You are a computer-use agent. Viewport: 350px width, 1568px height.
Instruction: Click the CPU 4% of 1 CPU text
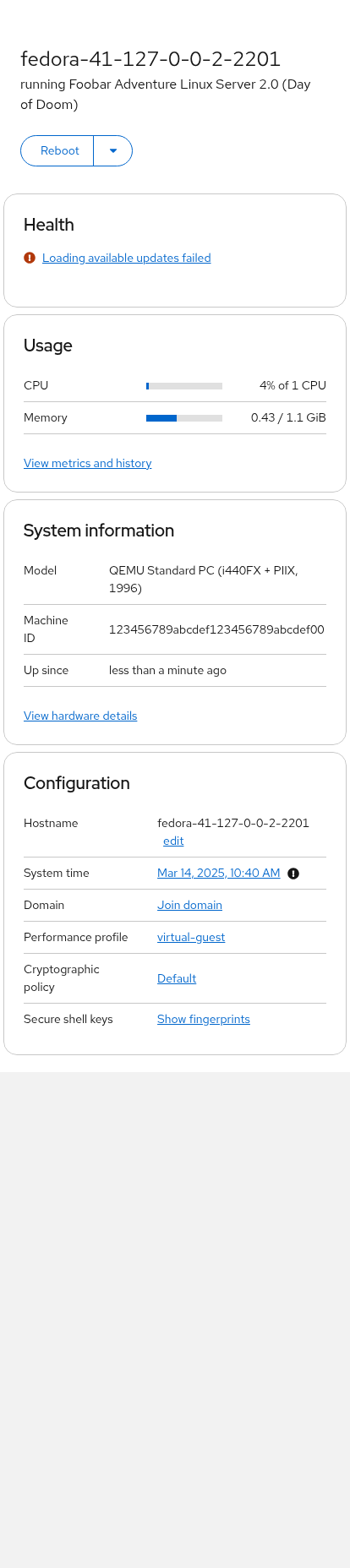coord(293,385)
